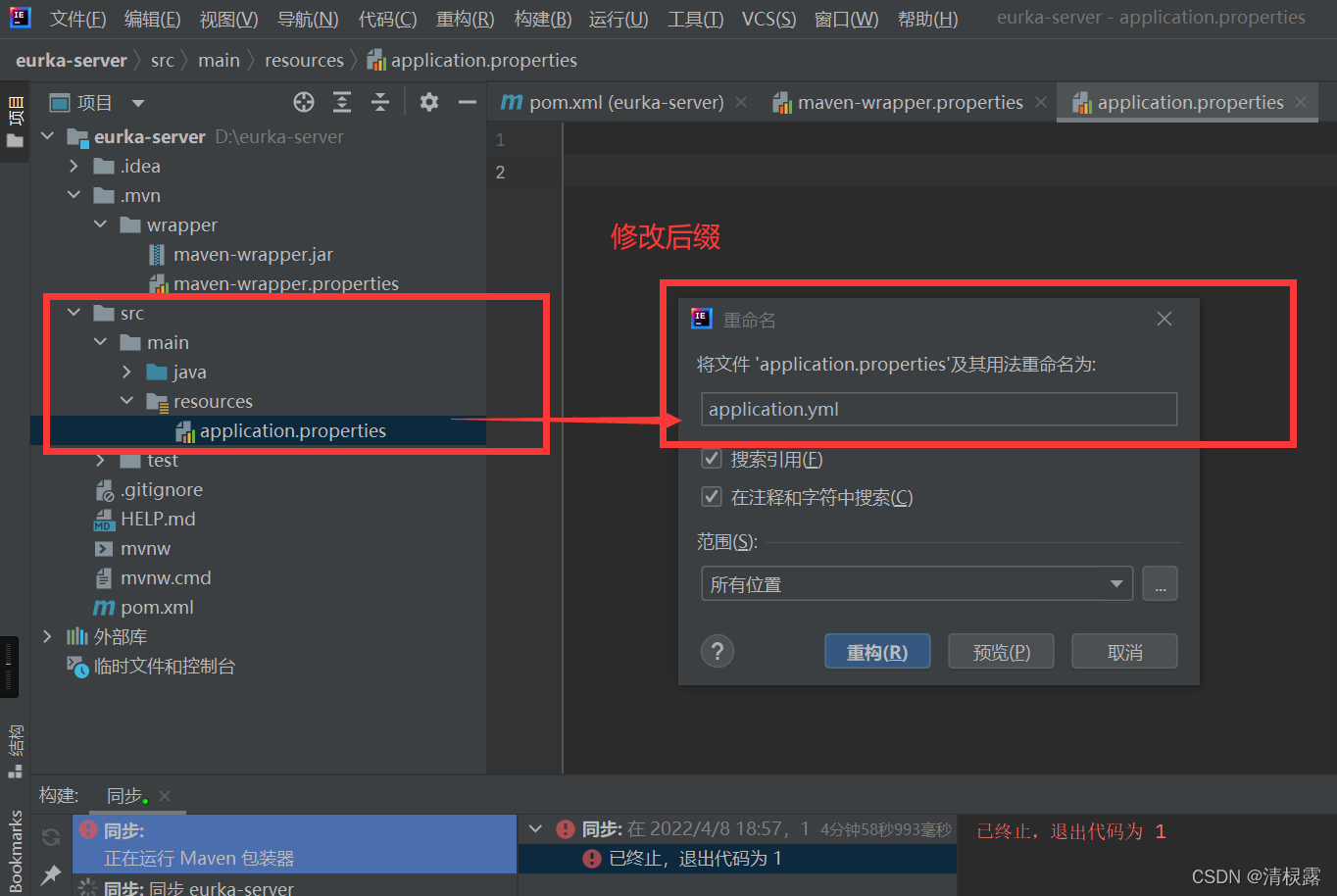
Task: Collapse the main folder
Action: [x=100, y=342]
